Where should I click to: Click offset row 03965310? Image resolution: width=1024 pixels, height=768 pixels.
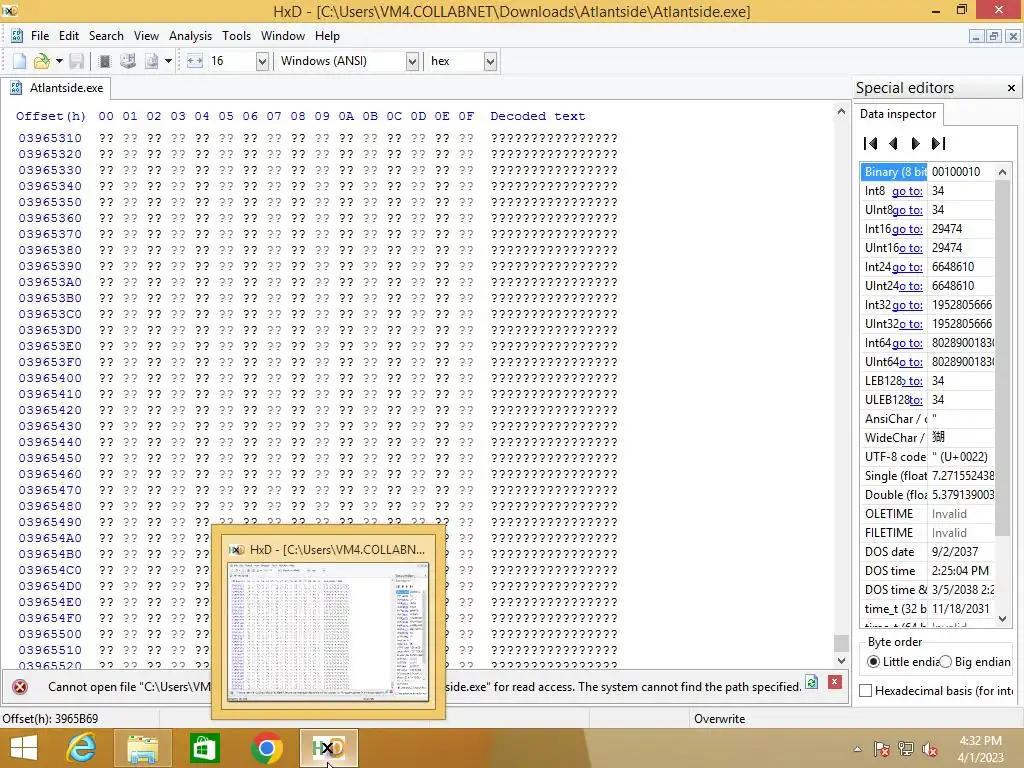pos(50,138)
